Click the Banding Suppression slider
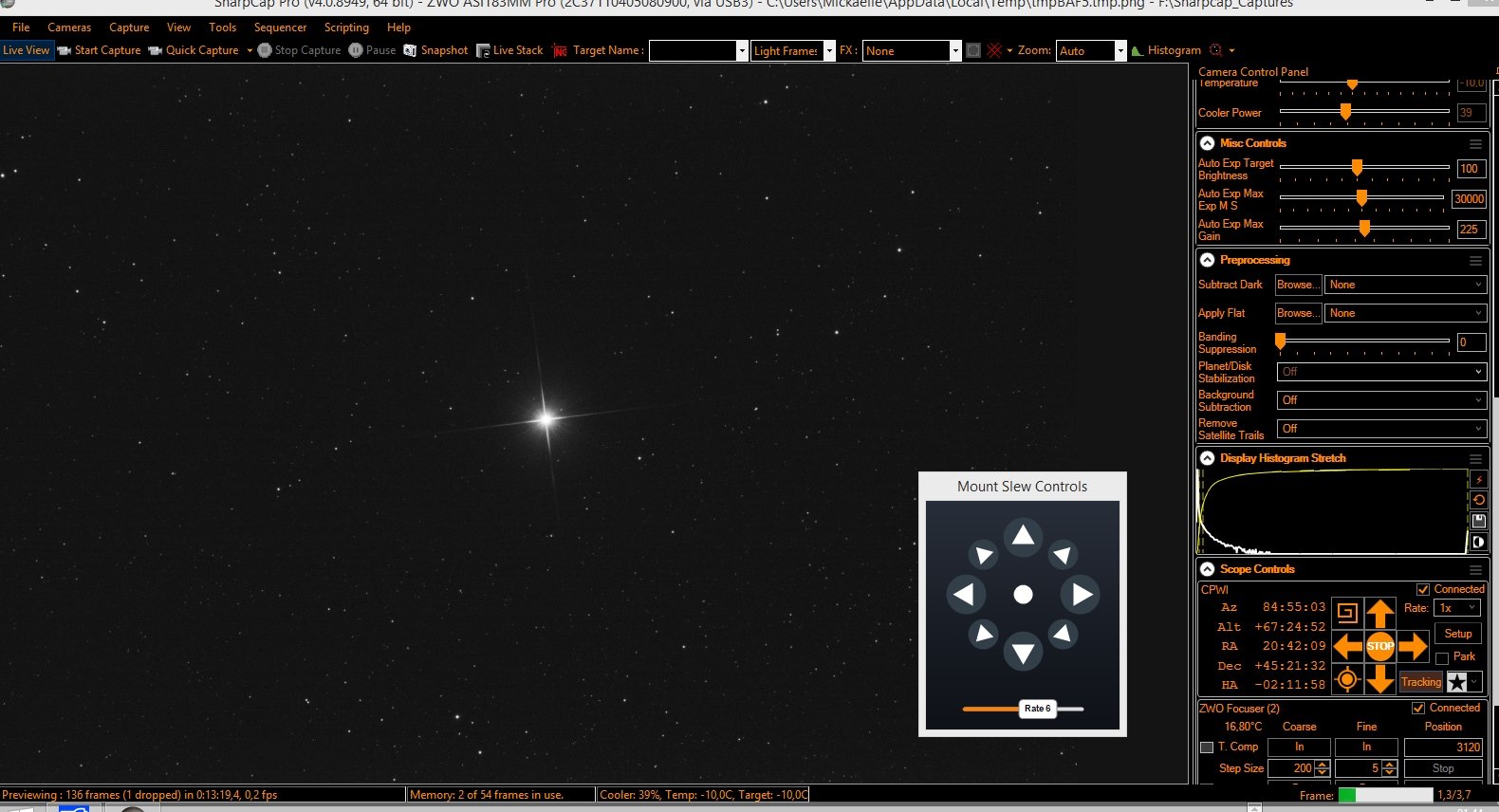The height and width of the screenshot is (812, 1499). [x=1364, y=341]
